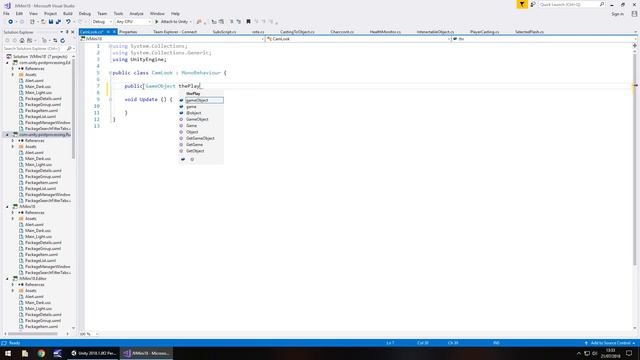Screen dimensions: 640x360
Task: Open the CamLook class navigation dropdown
Action: tap(358, 39)
